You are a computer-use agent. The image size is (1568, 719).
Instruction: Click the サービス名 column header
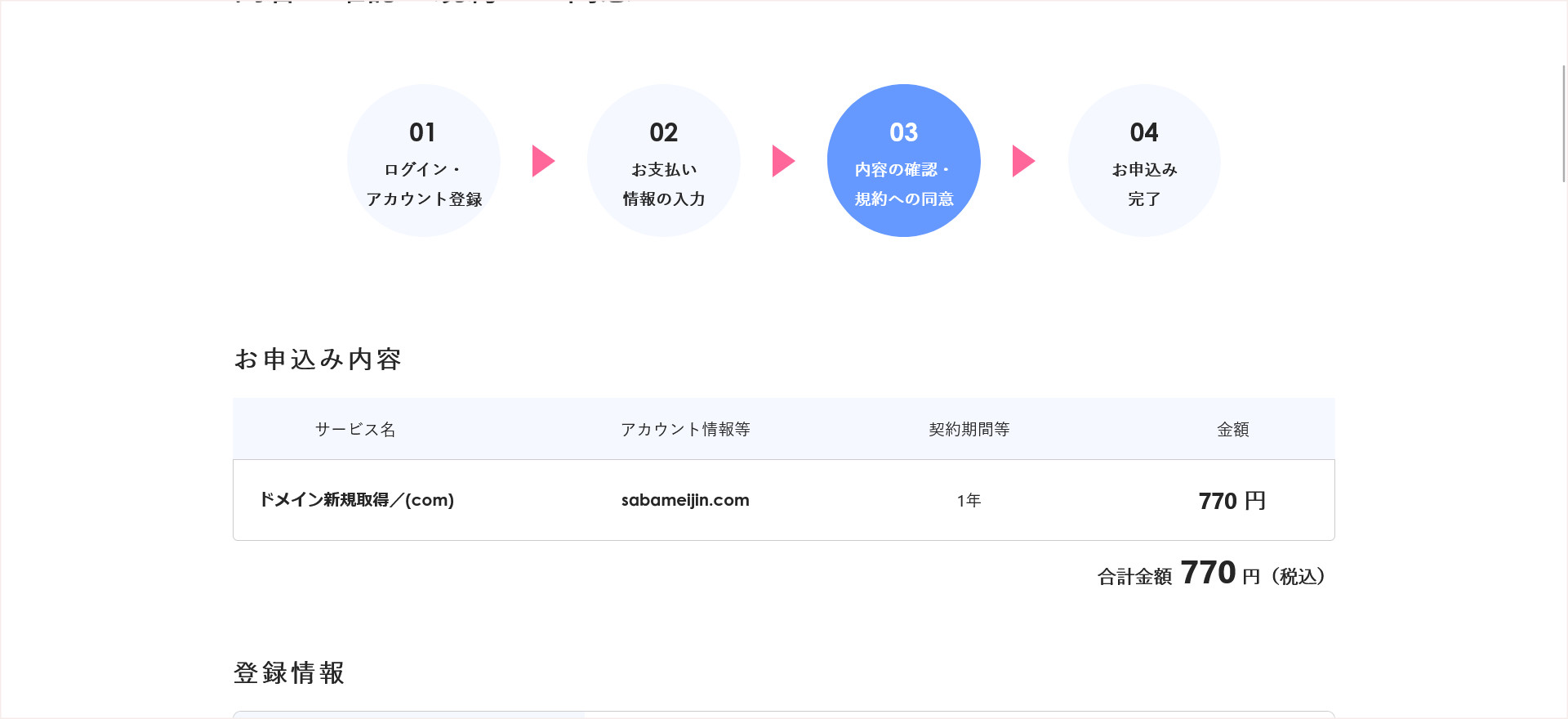pos(355,430)
